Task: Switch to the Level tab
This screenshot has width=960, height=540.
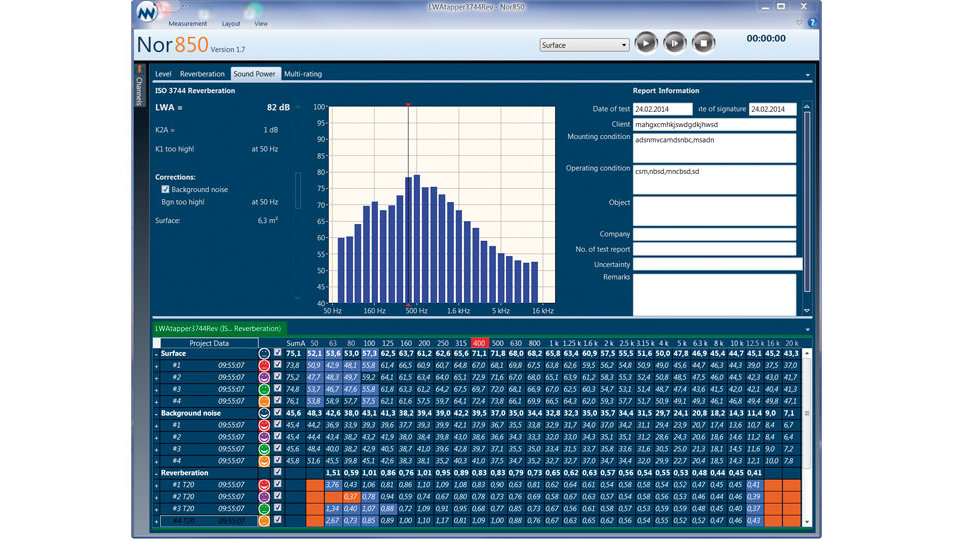Action: pos(163,74)
